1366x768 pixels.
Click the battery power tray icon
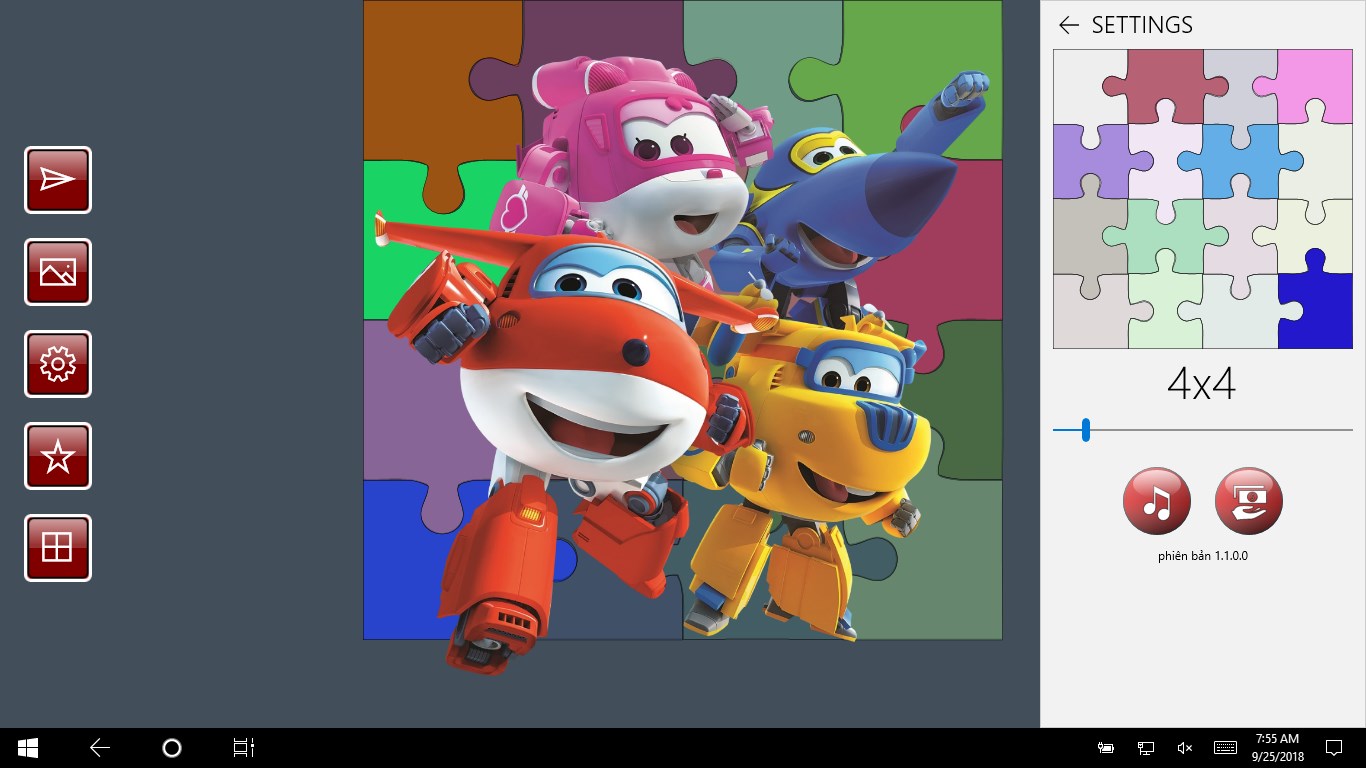(x=1106, y=748)
